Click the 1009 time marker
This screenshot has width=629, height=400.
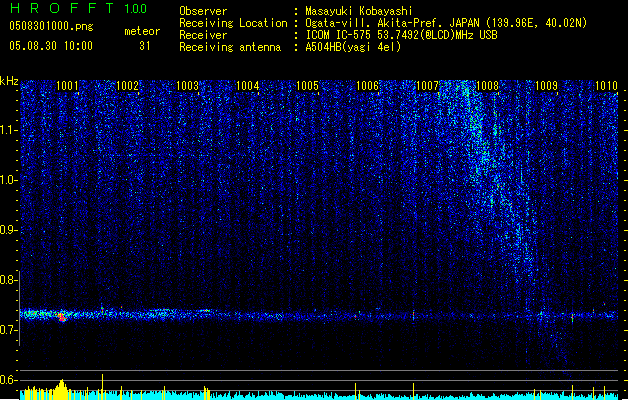pos(547,86)
